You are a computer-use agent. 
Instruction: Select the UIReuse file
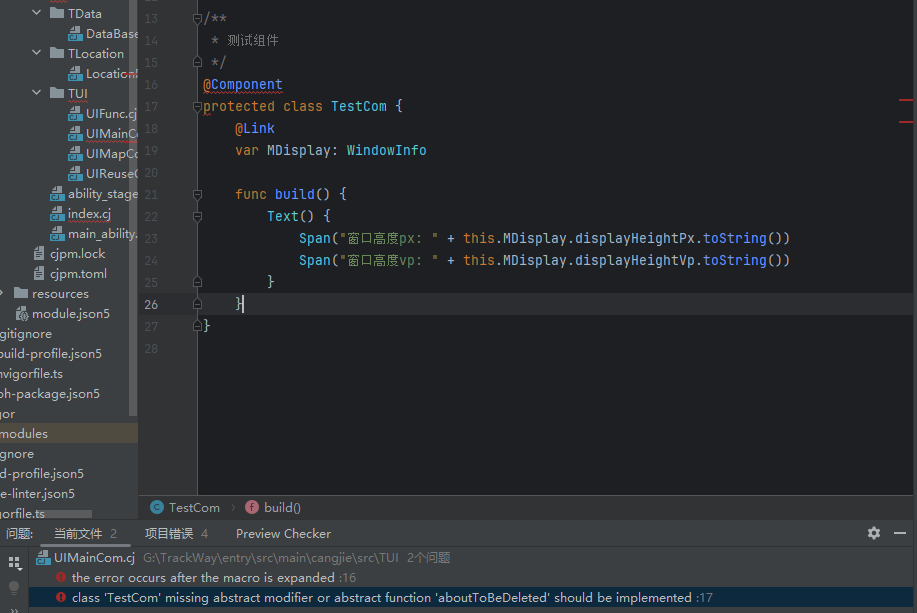[x=112, y=174]
